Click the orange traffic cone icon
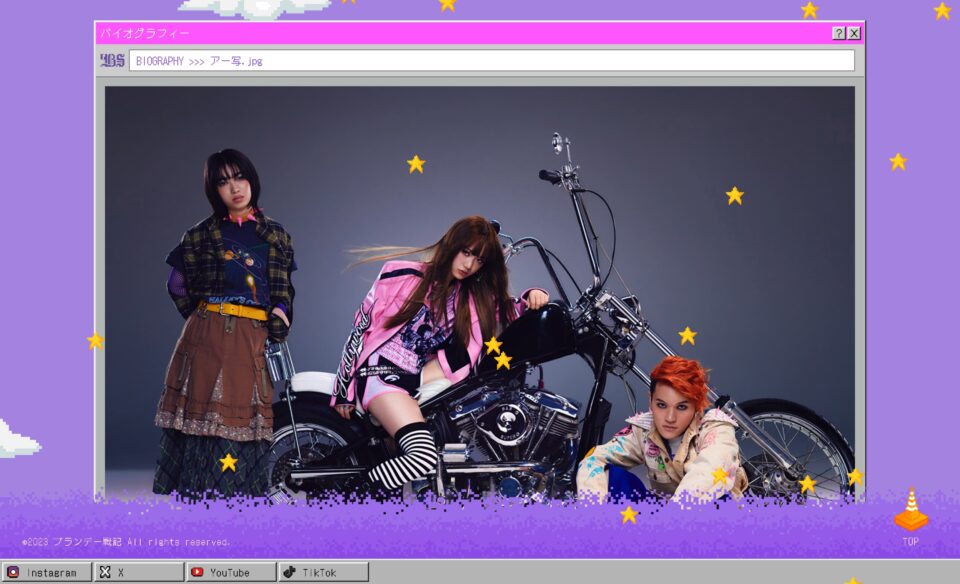 click(x=910, y=510)
